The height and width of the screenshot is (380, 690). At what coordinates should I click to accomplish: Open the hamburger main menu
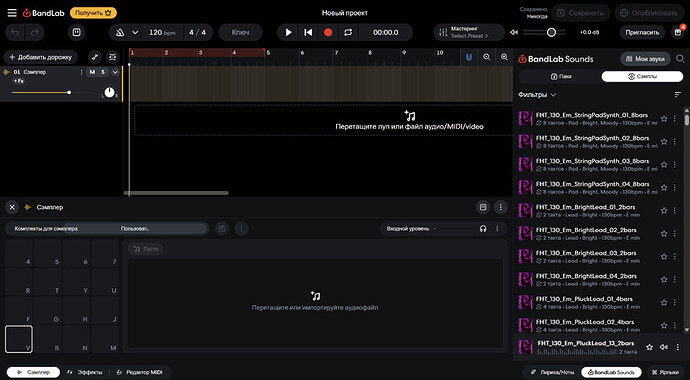[x=12, y=13]
